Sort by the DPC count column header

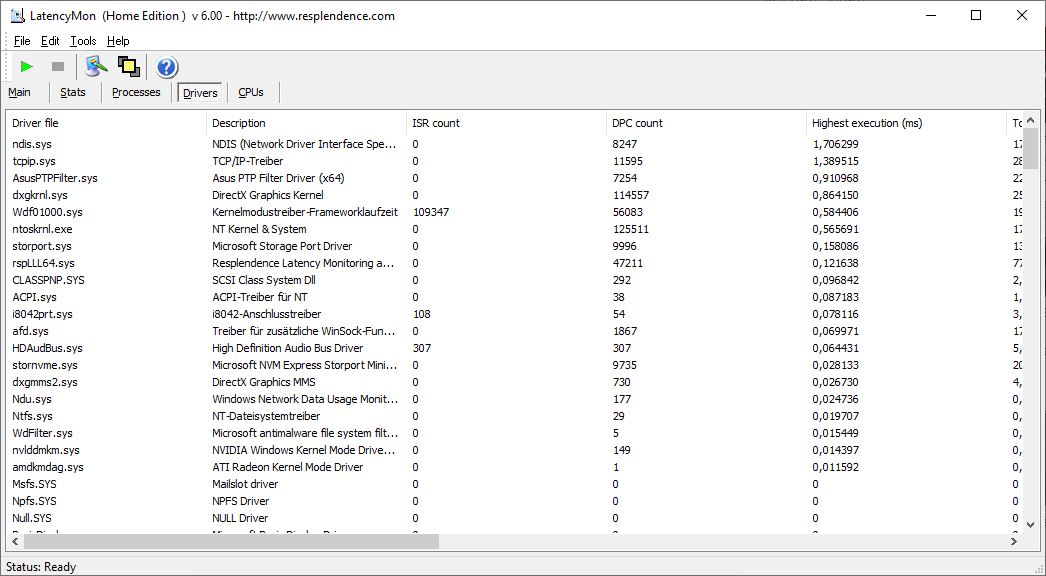coord(636,123)
